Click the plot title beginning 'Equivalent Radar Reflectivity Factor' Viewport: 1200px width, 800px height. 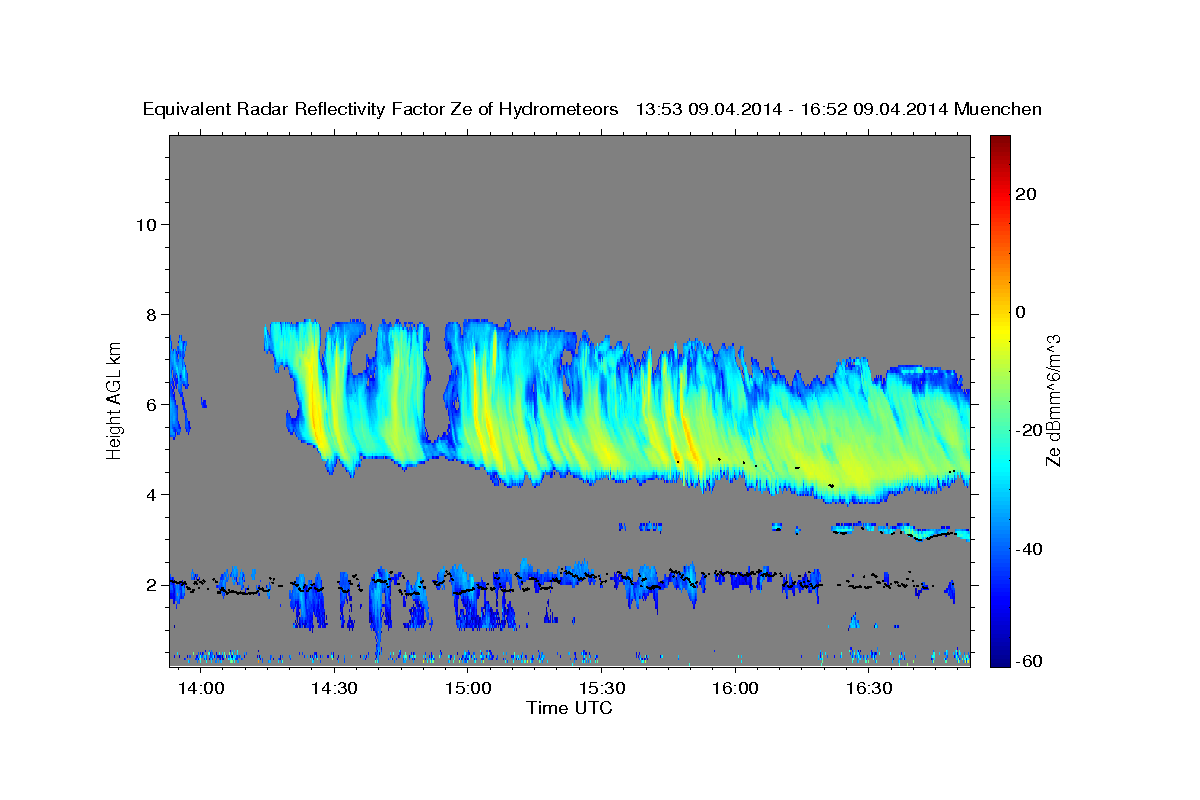592,109
